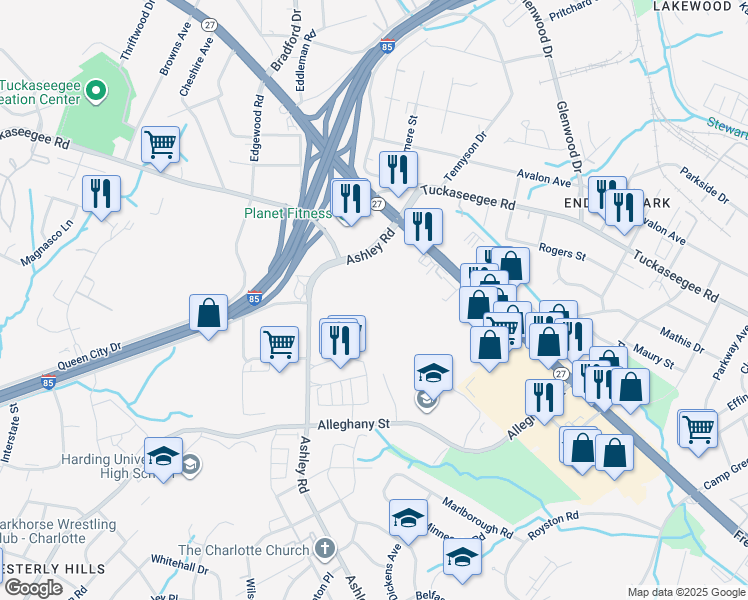The image size is (748, 600).
Task: Click the school marker near Belfast at bottom
Action: (x=462, y=561)
